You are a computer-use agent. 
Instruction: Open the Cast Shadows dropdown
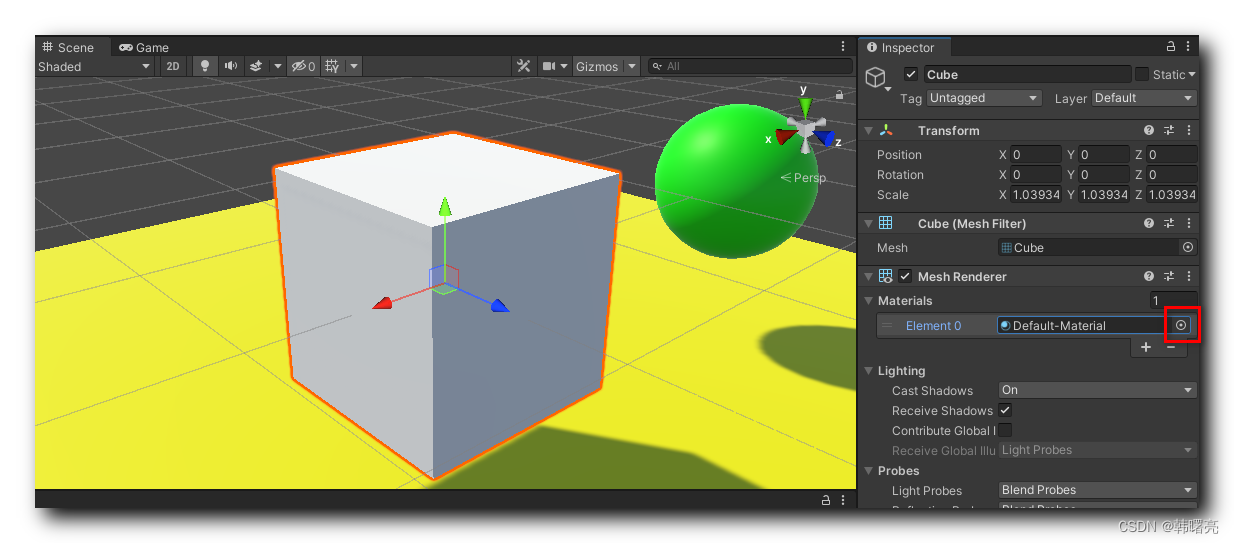click(x=1097, y=390)
